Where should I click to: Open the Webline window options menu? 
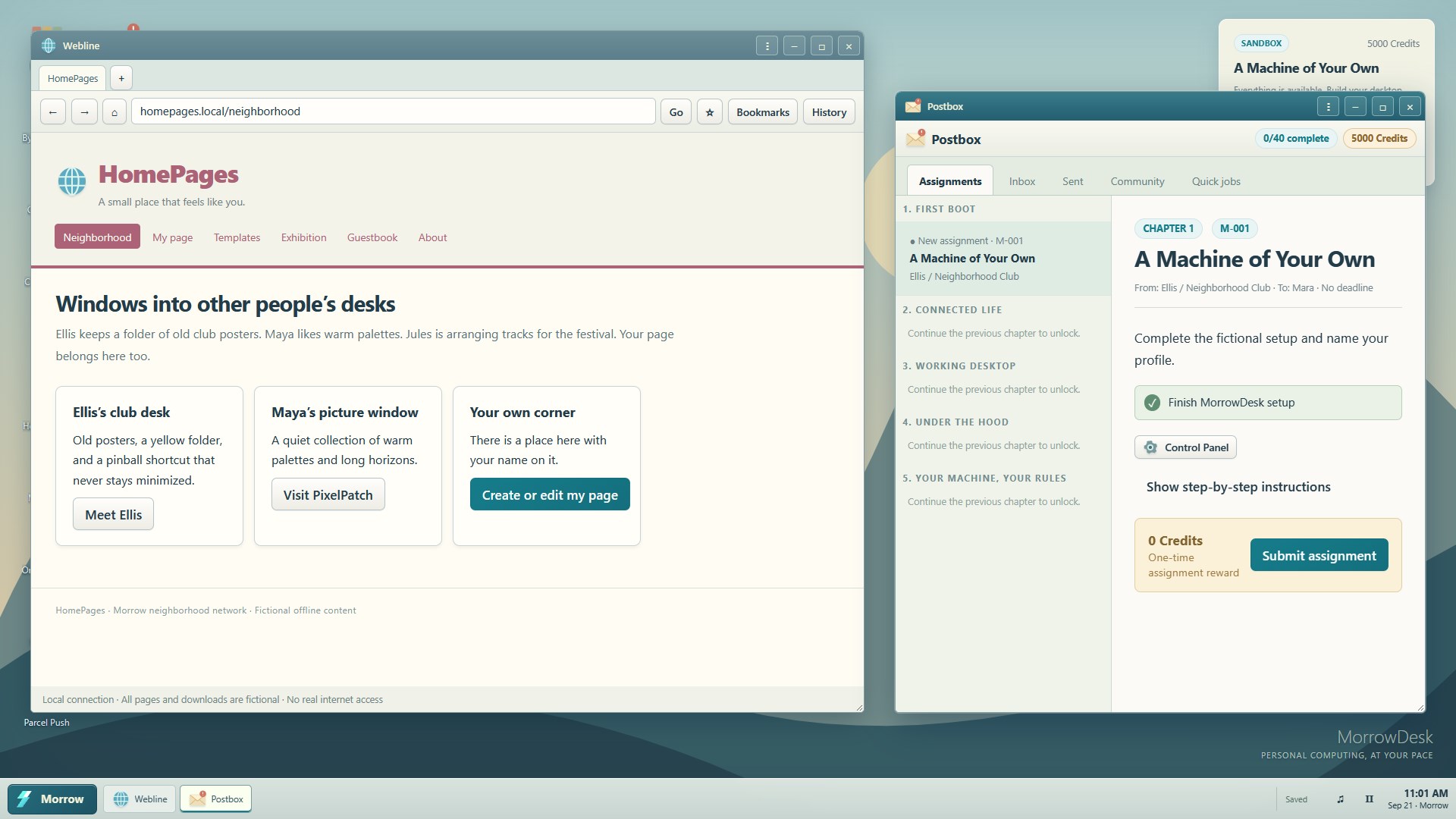click(x=767, y=46)
